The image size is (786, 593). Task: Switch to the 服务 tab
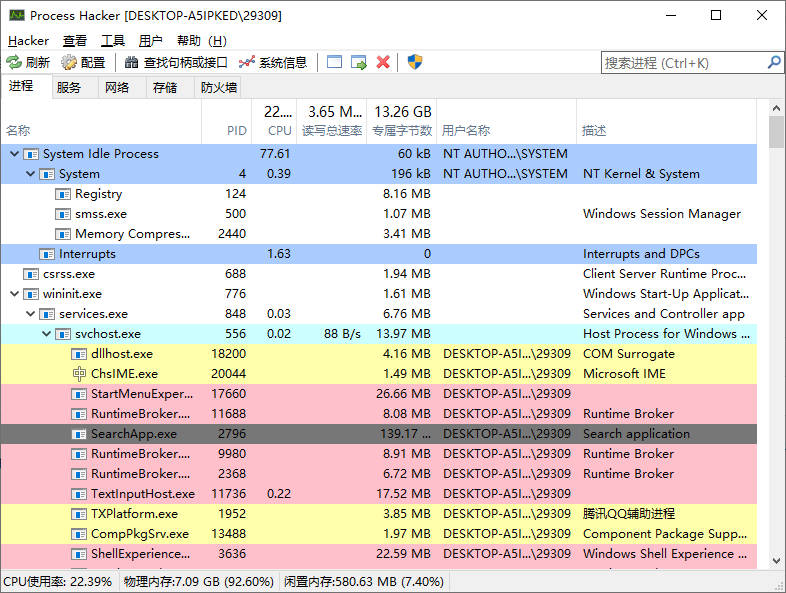[x=69, y=87]
